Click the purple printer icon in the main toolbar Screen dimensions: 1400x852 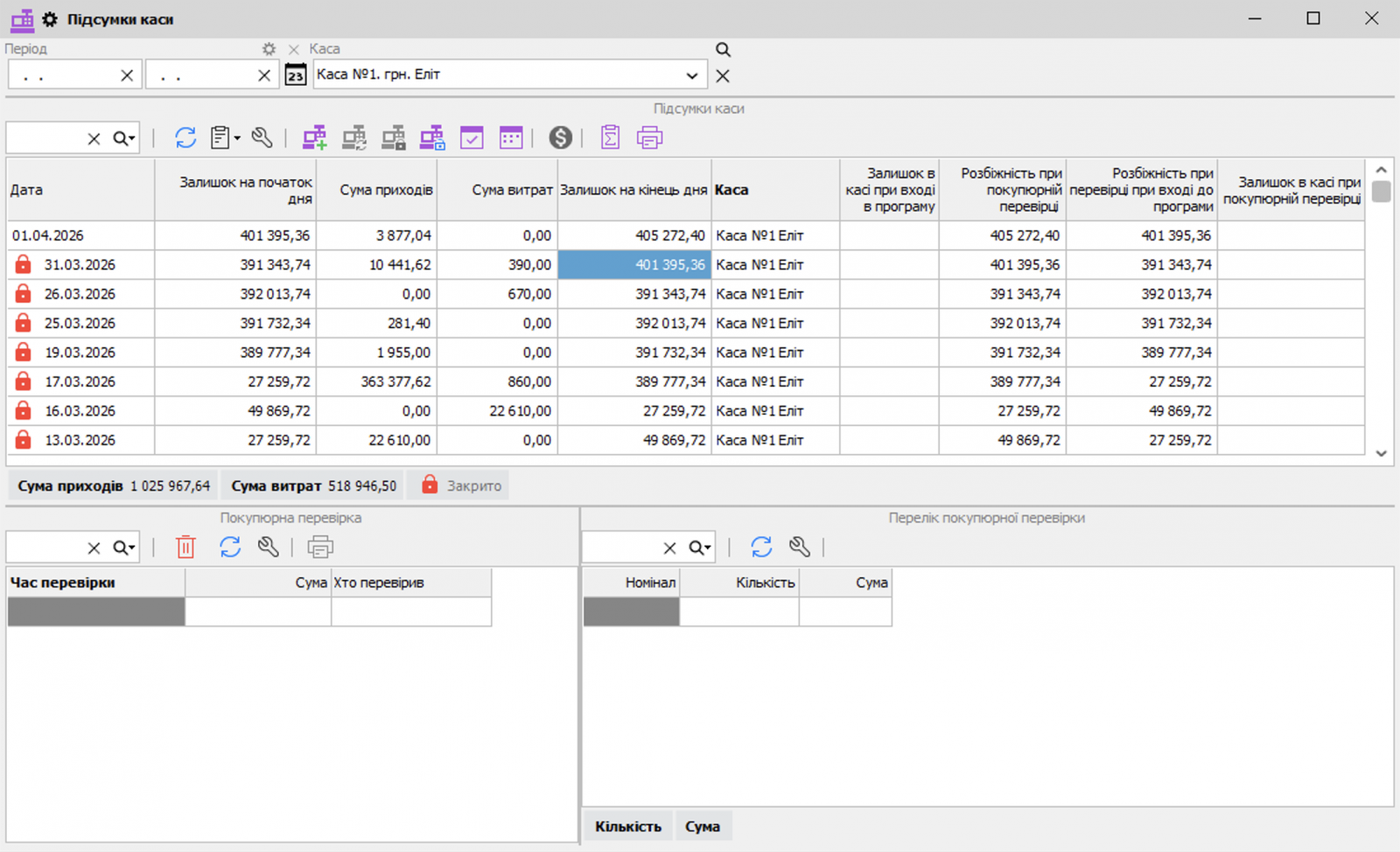click(x=649, y=138)
